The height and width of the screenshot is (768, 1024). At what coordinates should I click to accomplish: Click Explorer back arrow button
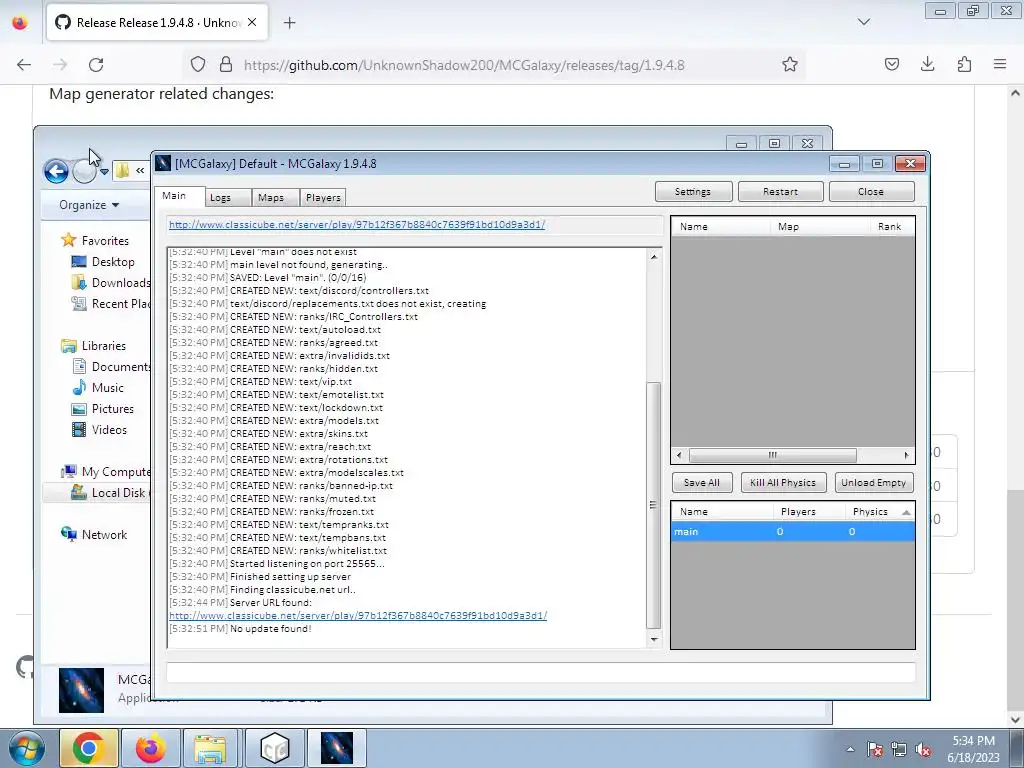click(x=56, y=171)
